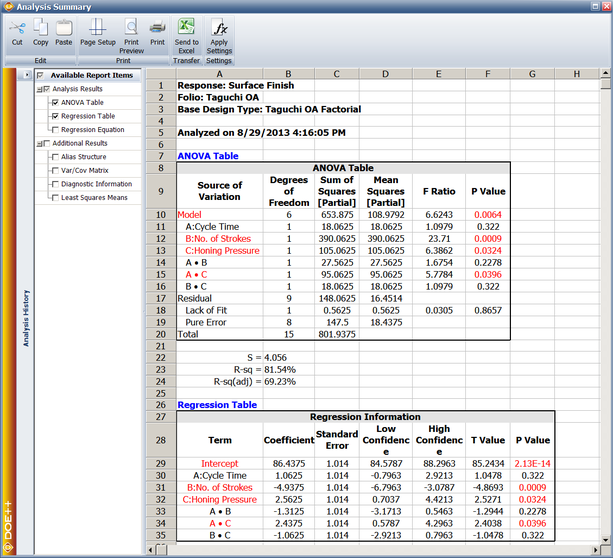The height and width of the screenshot is (558, 613).
Task: Click the F Ratio 23.71 cell
Action: (439, 239)
